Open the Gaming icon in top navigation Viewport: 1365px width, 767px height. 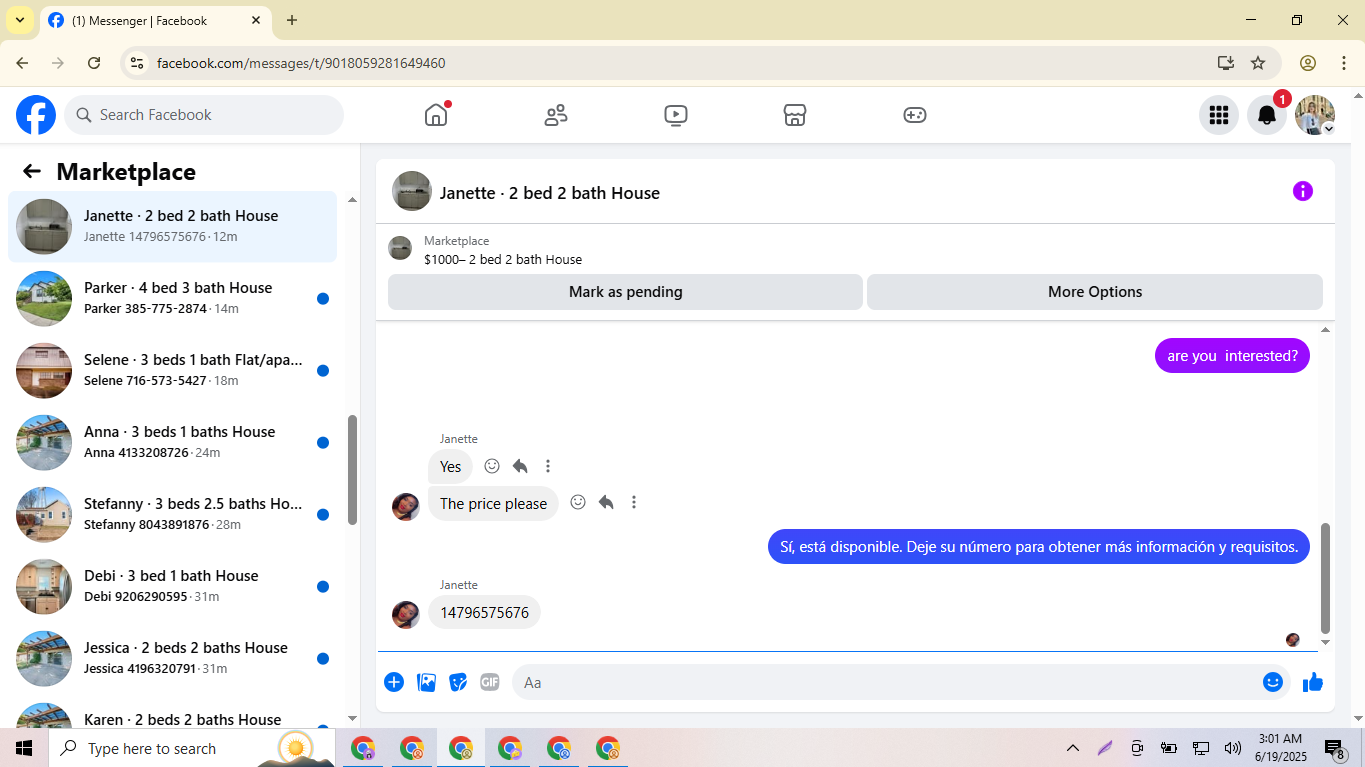tap(915, 115)
